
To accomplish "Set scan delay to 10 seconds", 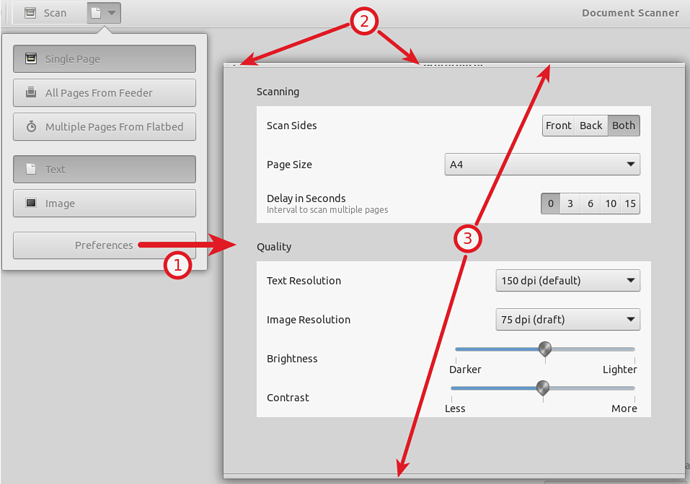I will pos(611,204).
